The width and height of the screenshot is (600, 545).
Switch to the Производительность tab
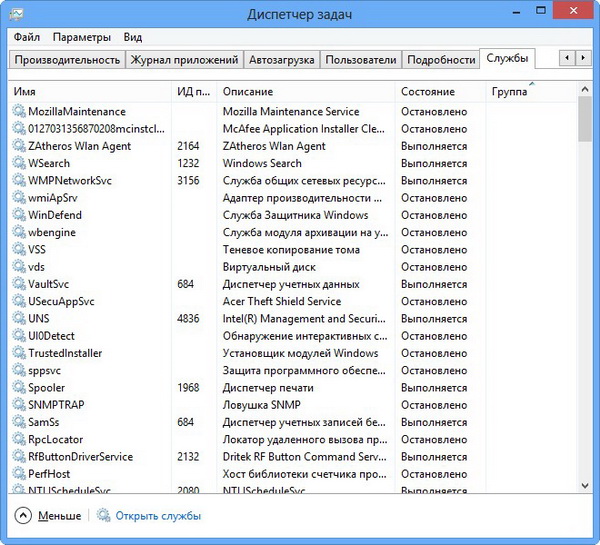tap(67, 60)
